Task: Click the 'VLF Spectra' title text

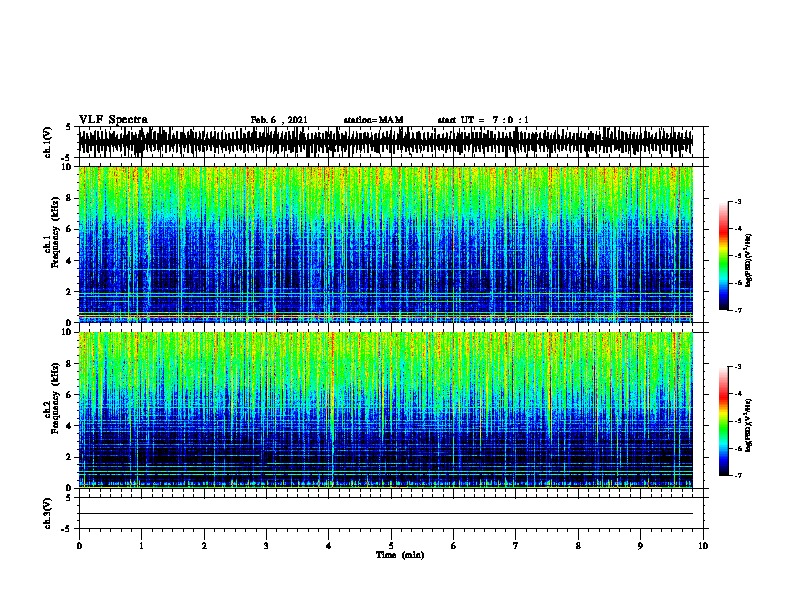Action: (113, 120)
